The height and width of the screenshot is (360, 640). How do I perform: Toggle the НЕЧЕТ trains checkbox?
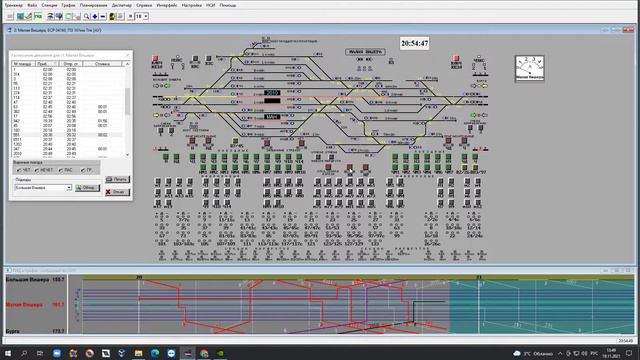[44, 170]
